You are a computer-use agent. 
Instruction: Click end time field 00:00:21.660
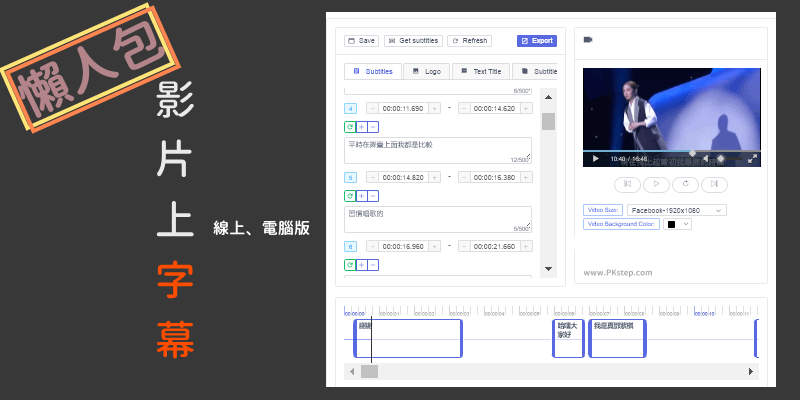[495, 246]
